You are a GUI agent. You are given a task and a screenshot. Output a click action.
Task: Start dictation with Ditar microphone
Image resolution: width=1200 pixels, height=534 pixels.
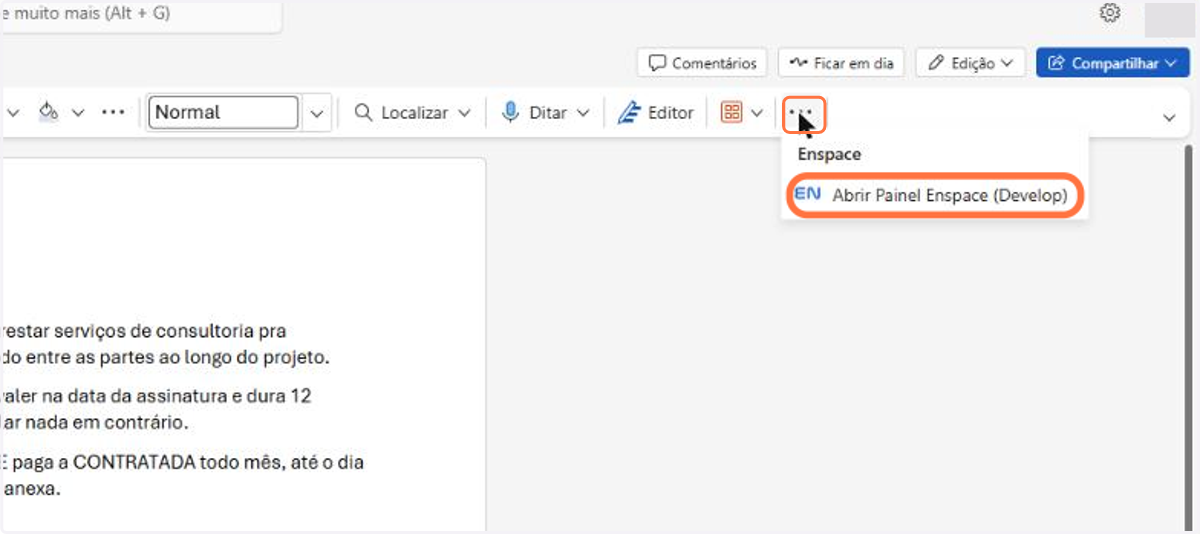point(534,113)
